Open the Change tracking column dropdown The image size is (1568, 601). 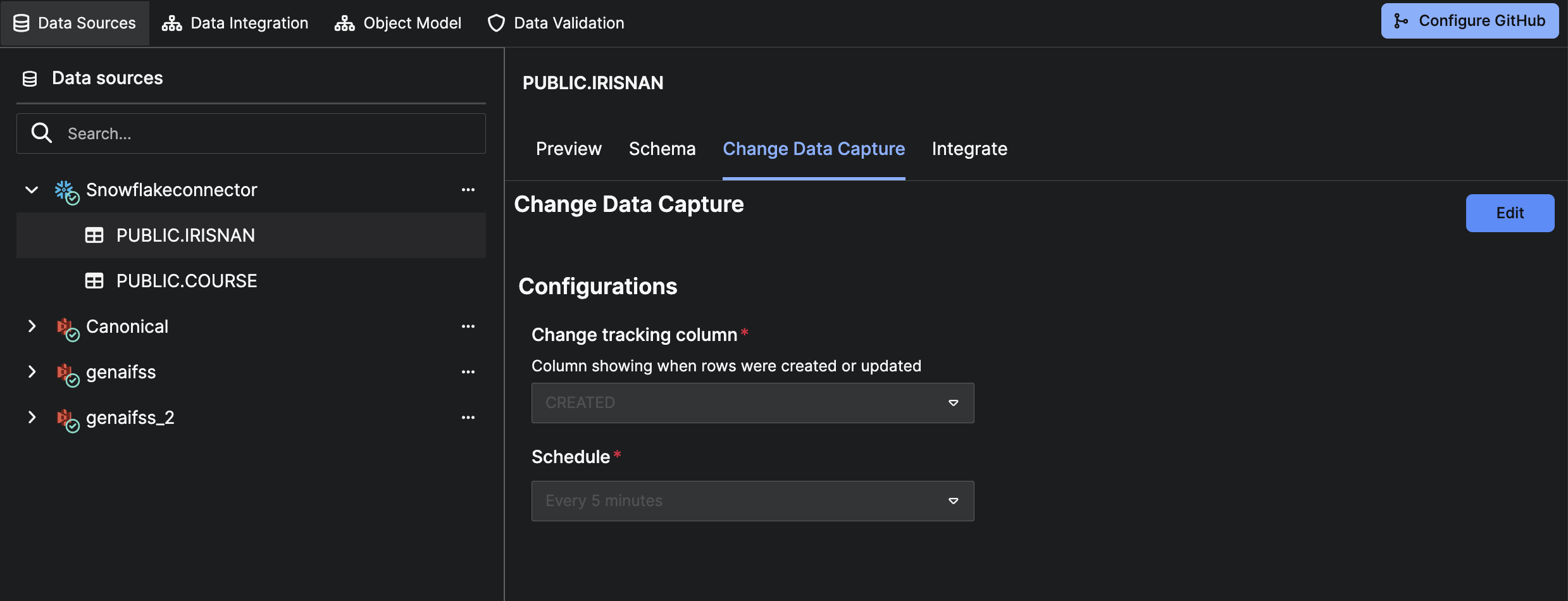tap(752, 403)
